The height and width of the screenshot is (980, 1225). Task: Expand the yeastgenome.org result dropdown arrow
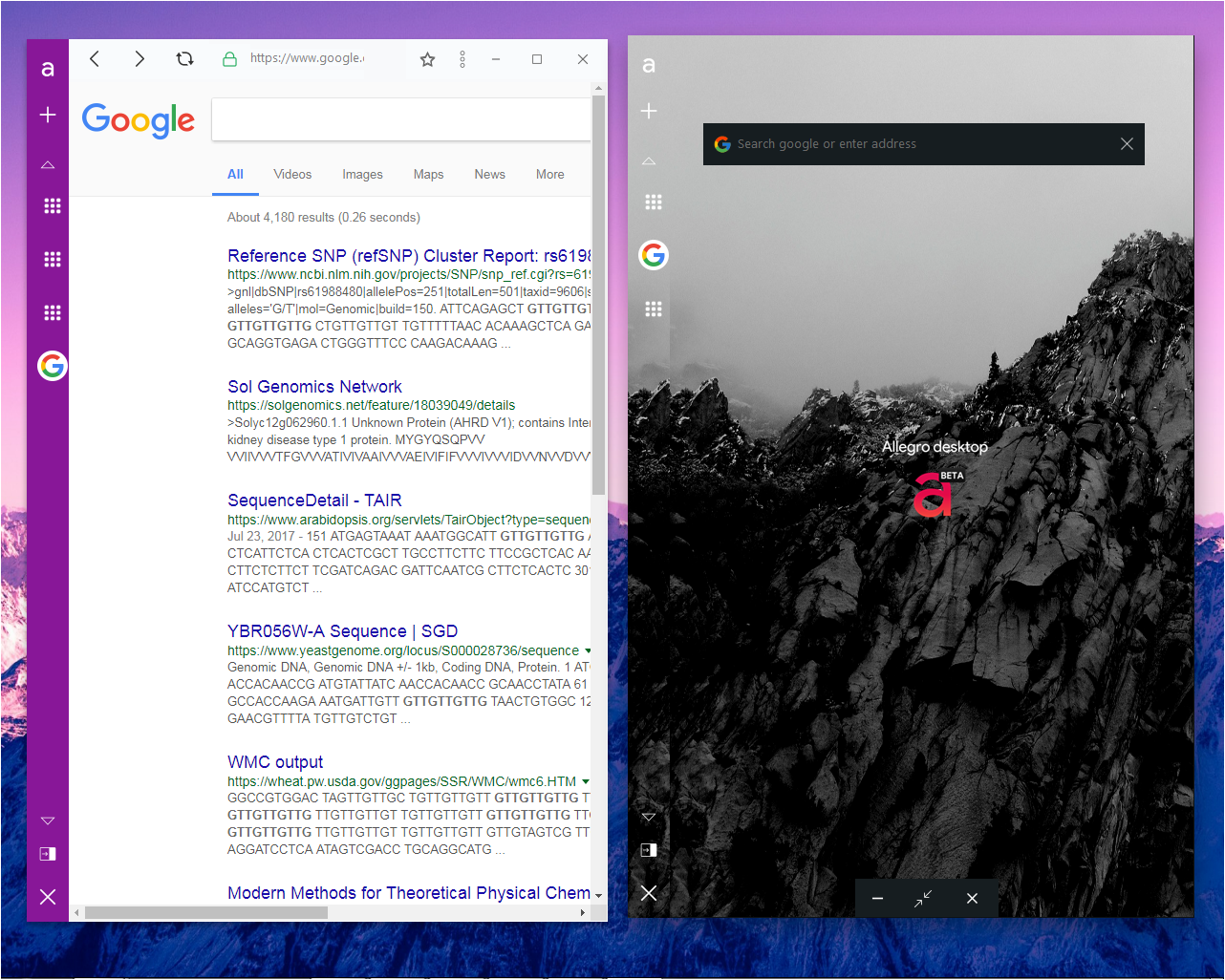(x=588, y=650)
